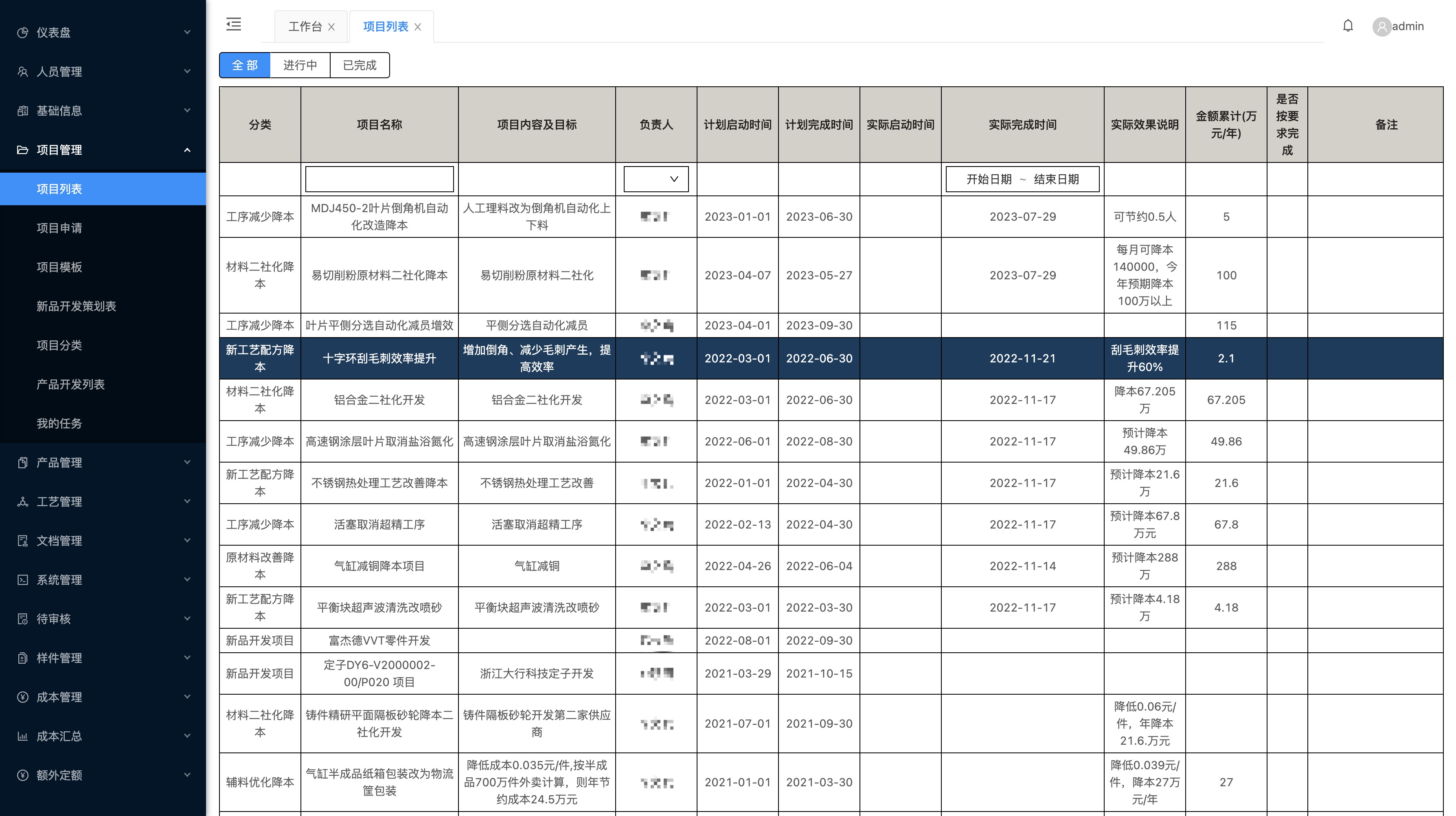Screen dimensions: 1456x816
Task: Click the console icon beside 系统管理
Action: click(23, 580)
